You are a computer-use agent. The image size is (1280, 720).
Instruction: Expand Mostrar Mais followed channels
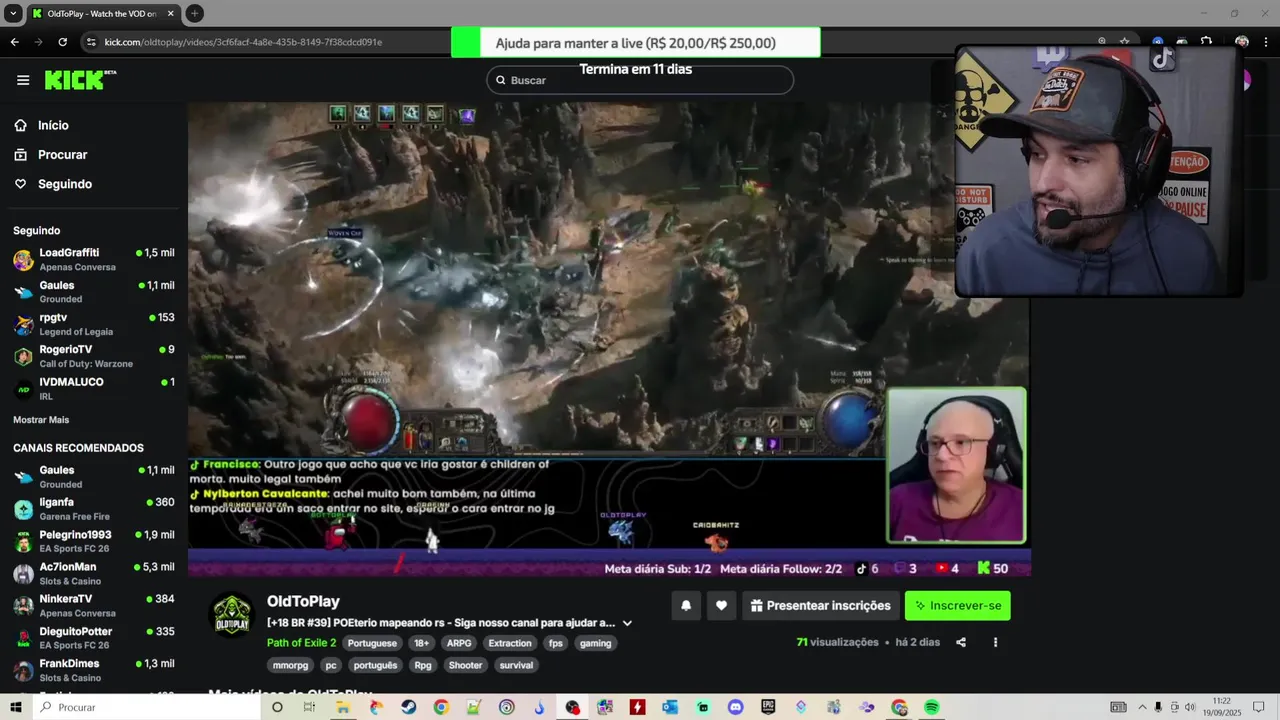tap(41, 420)
